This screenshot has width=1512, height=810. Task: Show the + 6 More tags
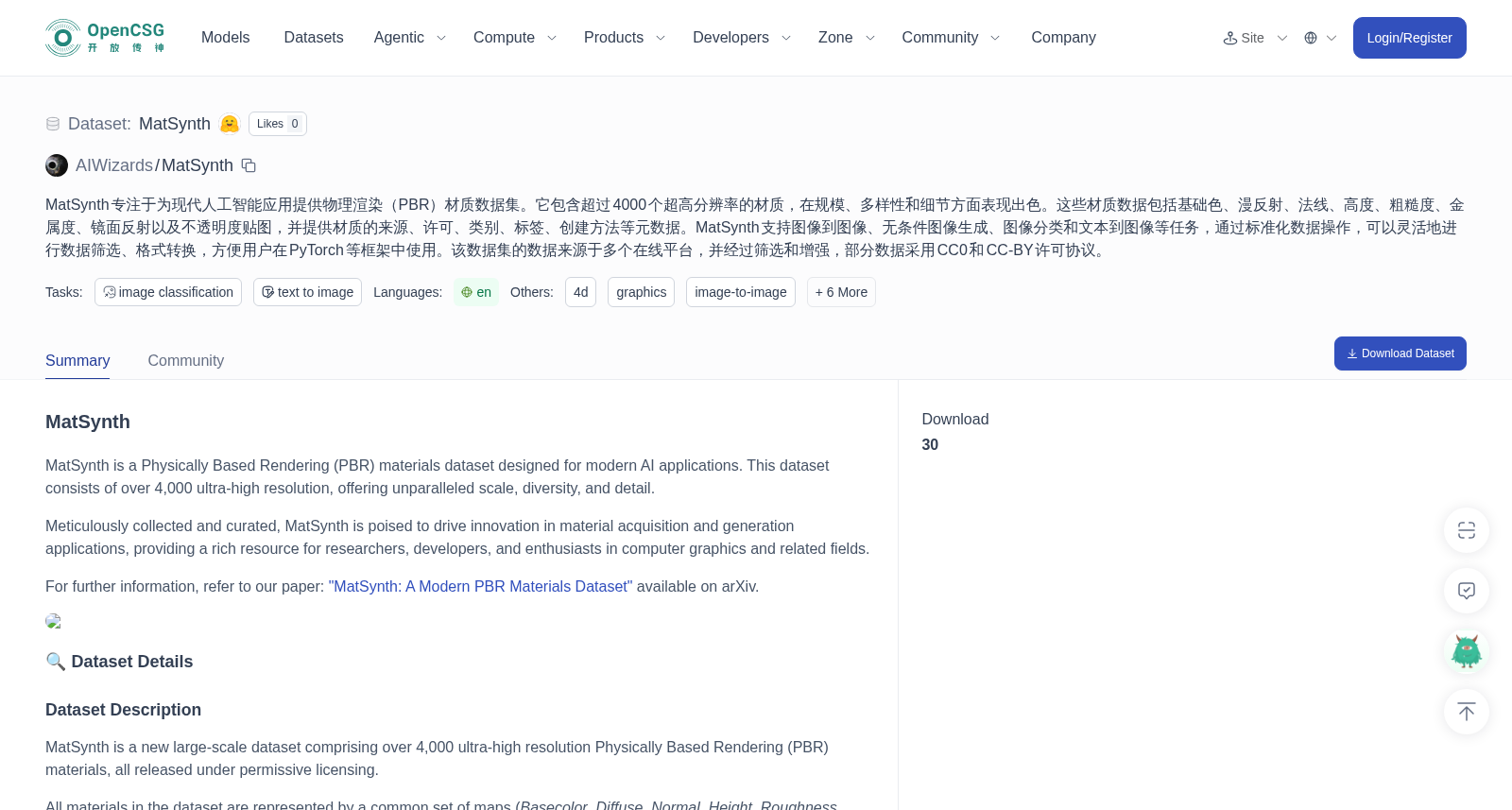tap(841, 292)
